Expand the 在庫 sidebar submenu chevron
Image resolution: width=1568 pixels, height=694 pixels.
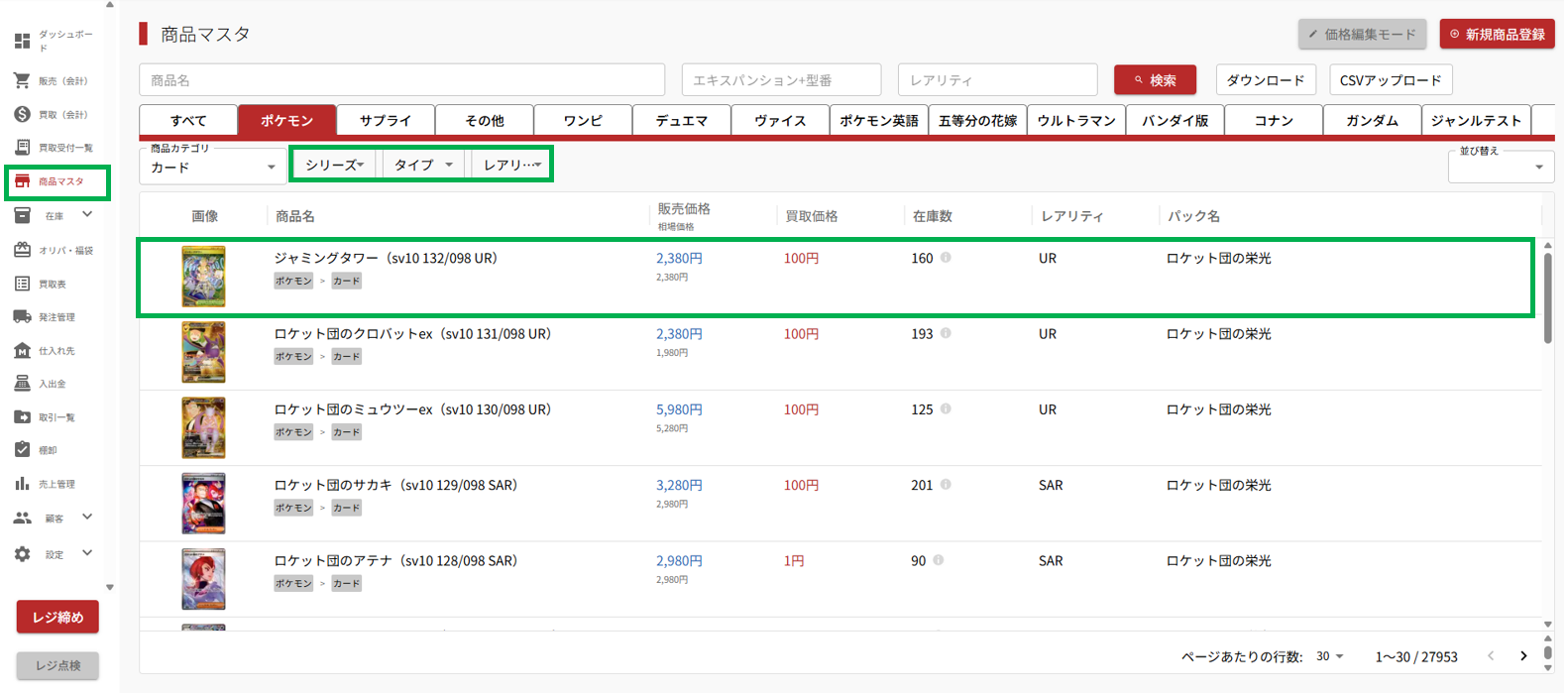(x=87, y=214)
